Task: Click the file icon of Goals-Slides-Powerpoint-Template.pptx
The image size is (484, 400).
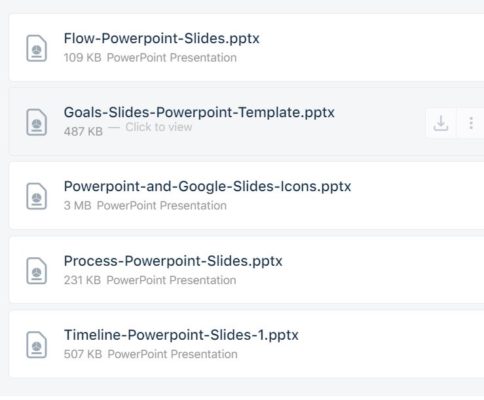Action: point(37,122)
